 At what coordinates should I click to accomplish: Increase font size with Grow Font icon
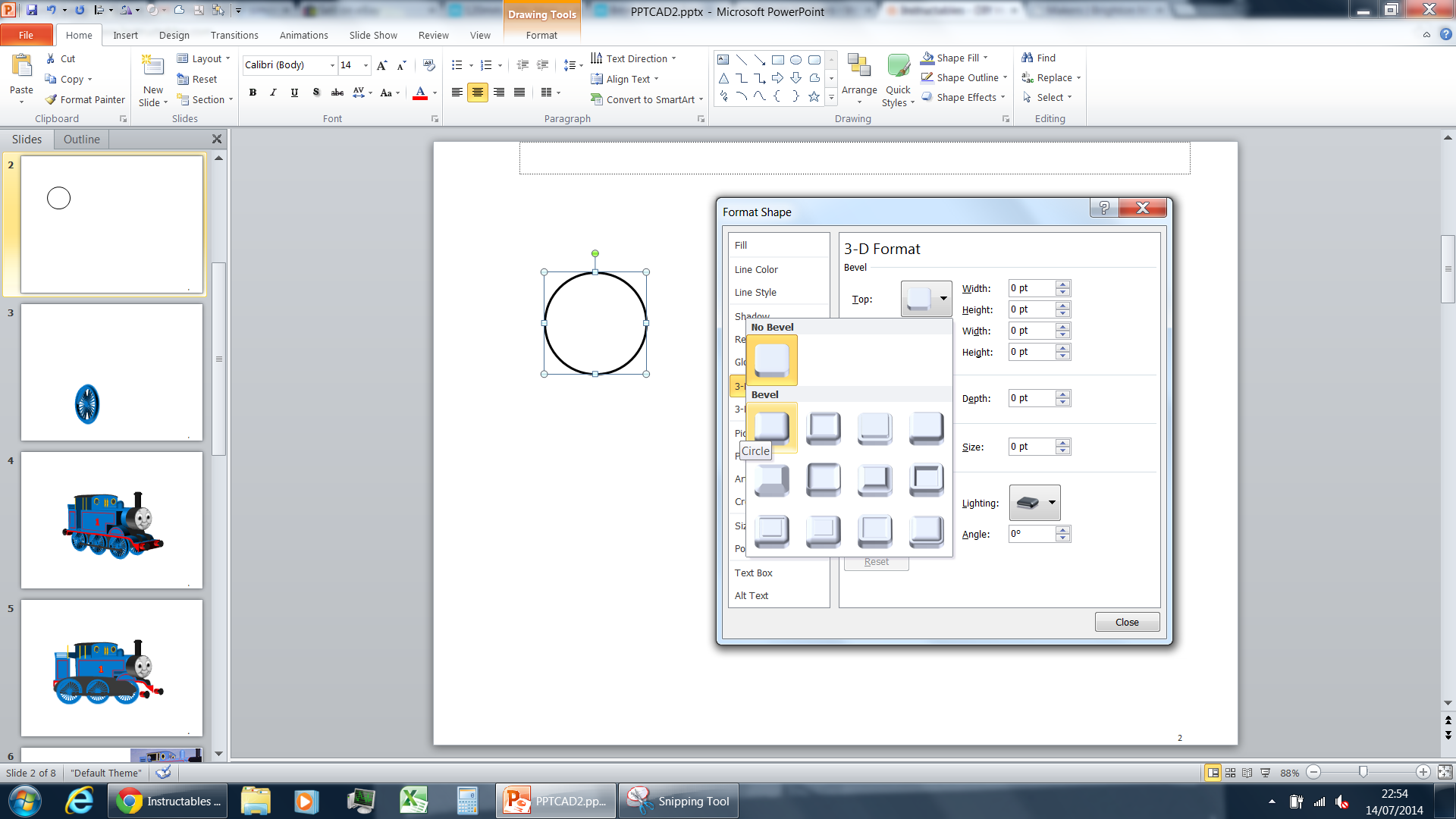pyautogui.click(x=382, y=65)
